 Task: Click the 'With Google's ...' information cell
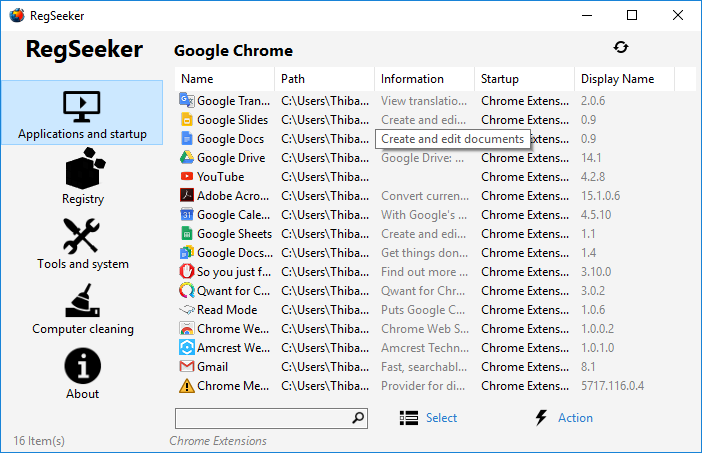click(x=424, y=215)
